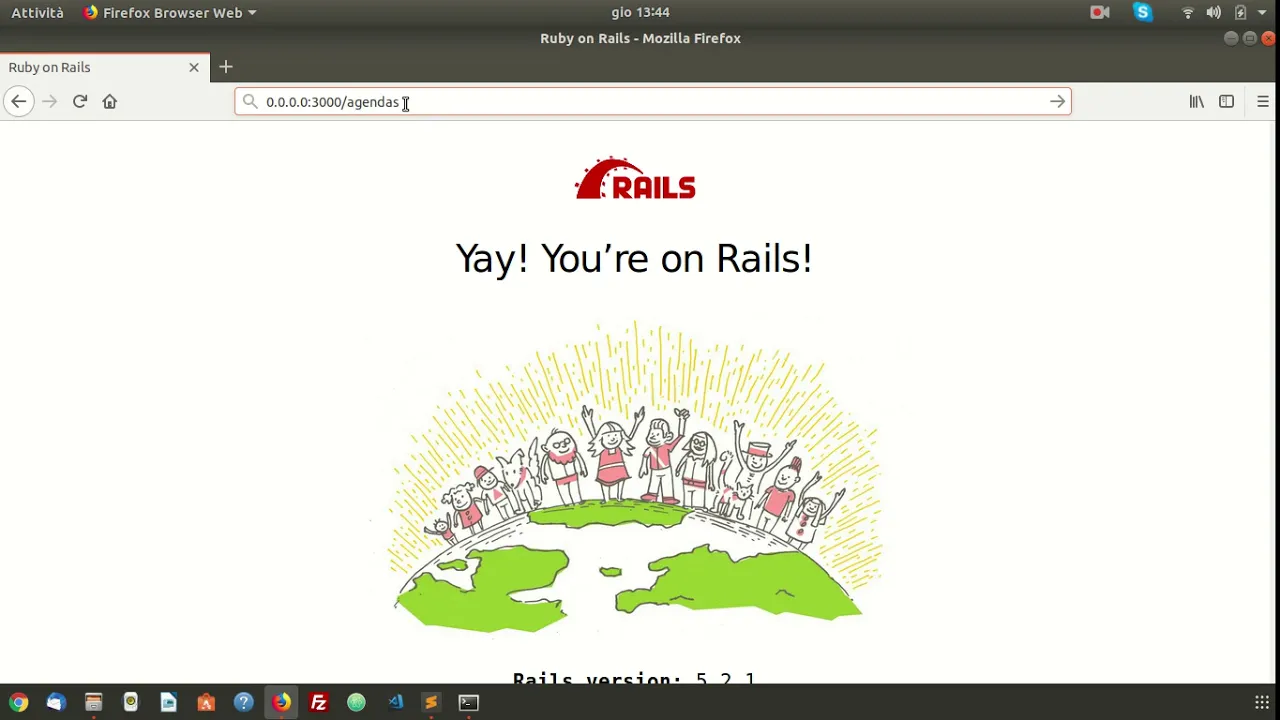Maximize the Firefox window
The image size is (1280, 720).
1250,38
